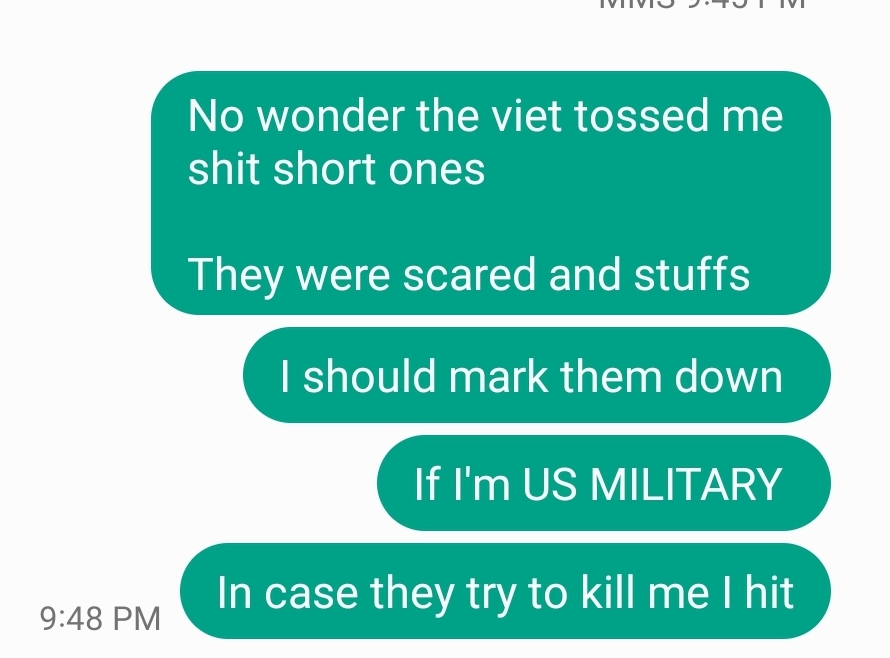
Task: Click the word 'should' in the second bubble
Action: tap(370, 376)
